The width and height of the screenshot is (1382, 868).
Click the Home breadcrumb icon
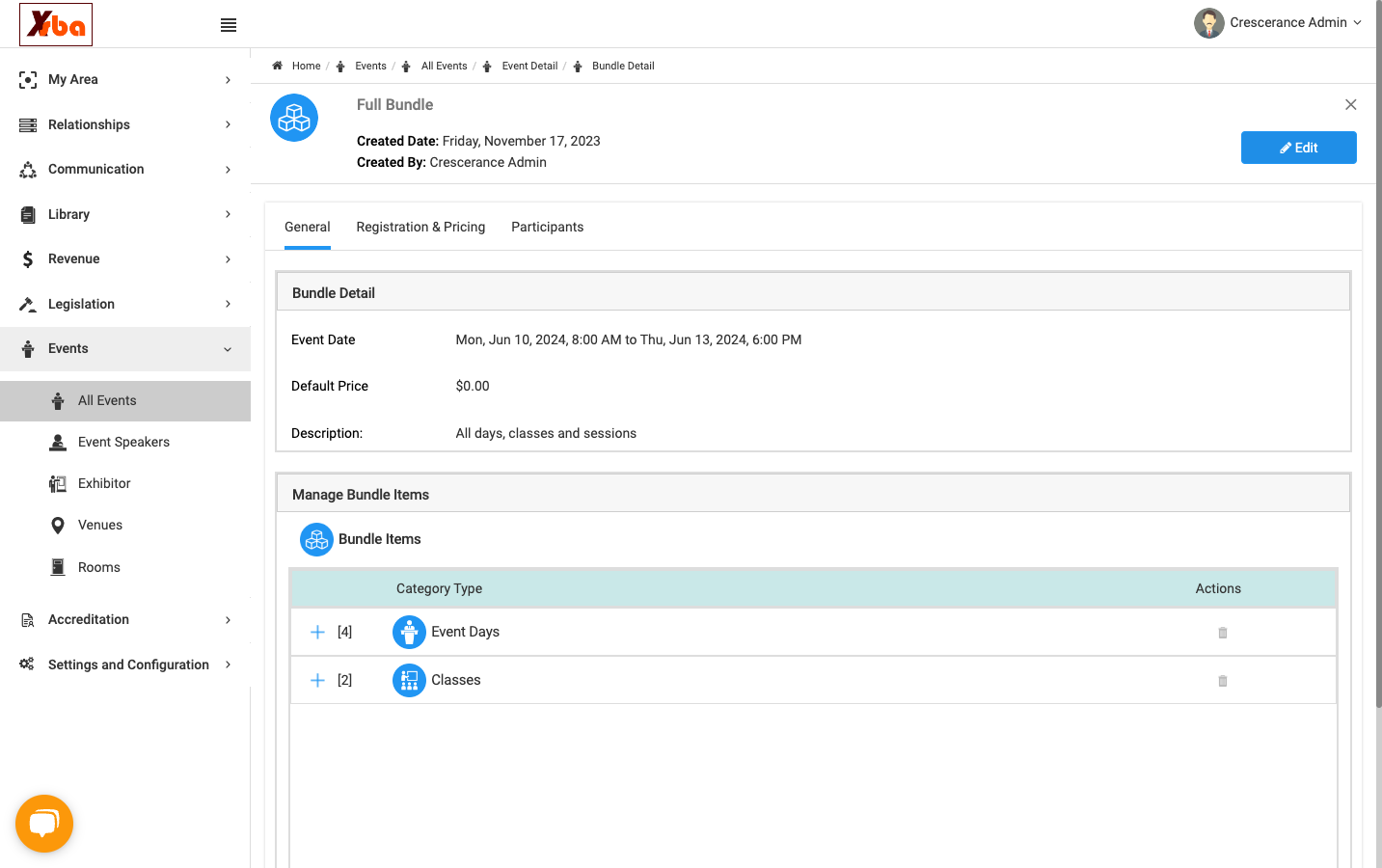tap(277, 66)
